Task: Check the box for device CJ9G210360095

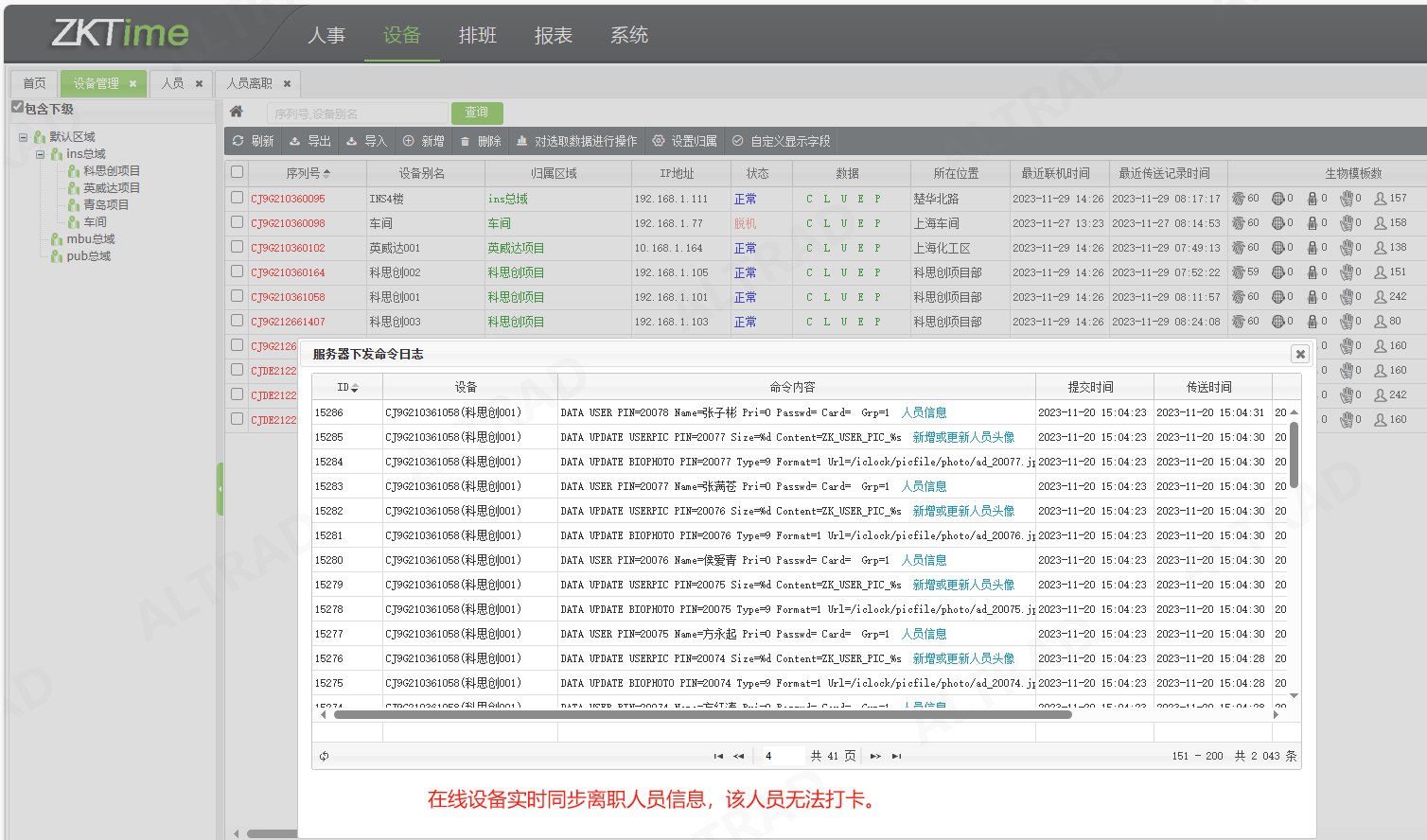Action: pyautogui.click(x=237, y=198)
